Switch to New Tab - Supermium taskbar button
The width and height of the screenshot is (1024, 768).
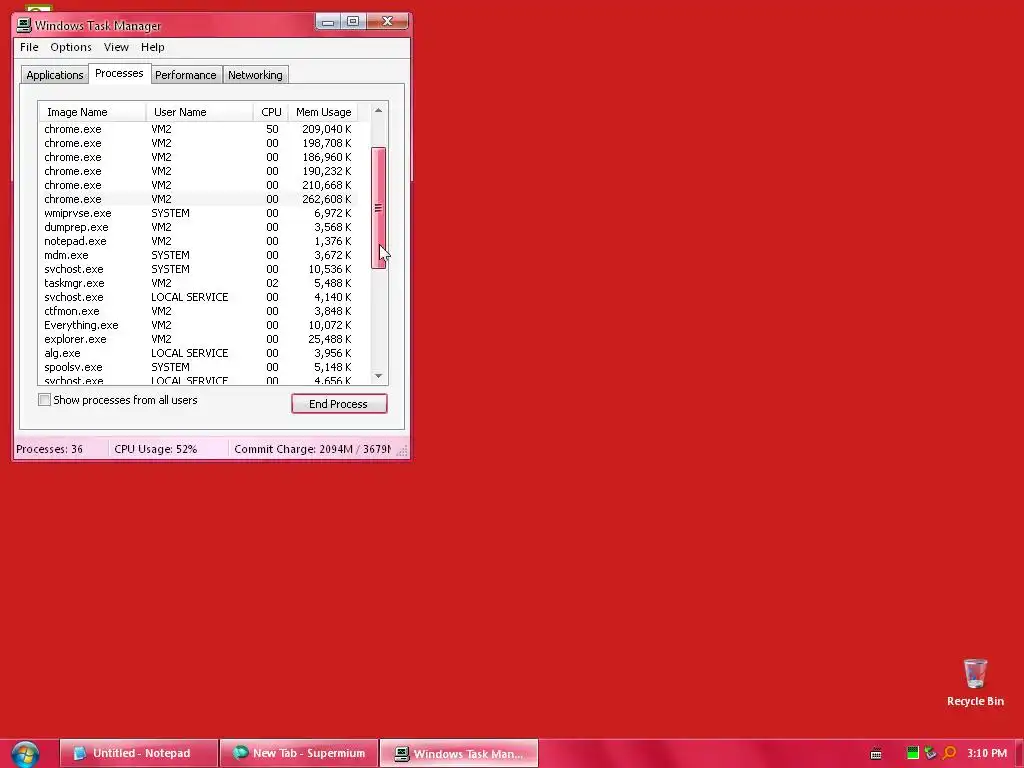299,754
